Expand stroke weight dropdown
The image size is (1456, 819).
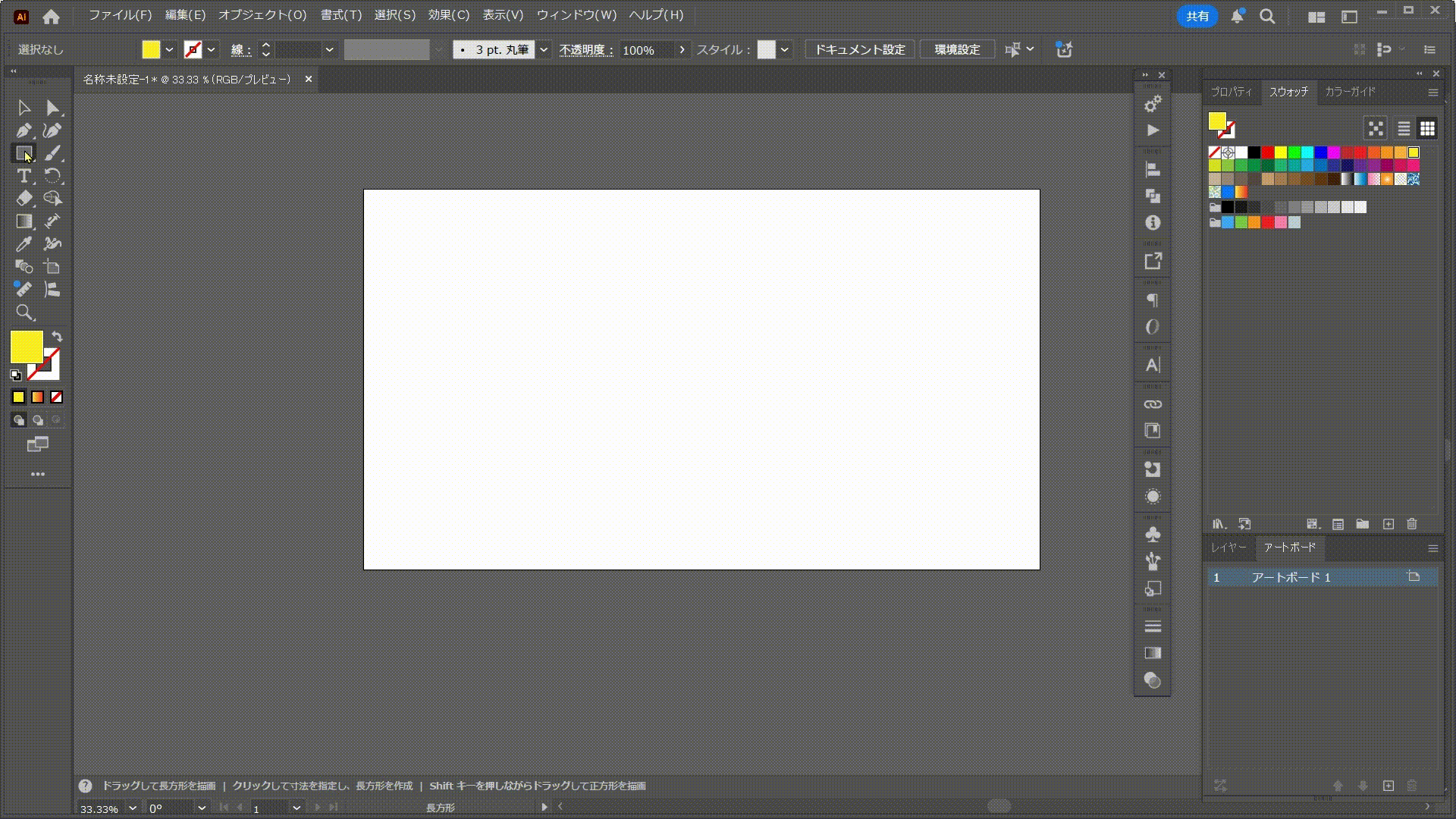(x=329, y=49)
